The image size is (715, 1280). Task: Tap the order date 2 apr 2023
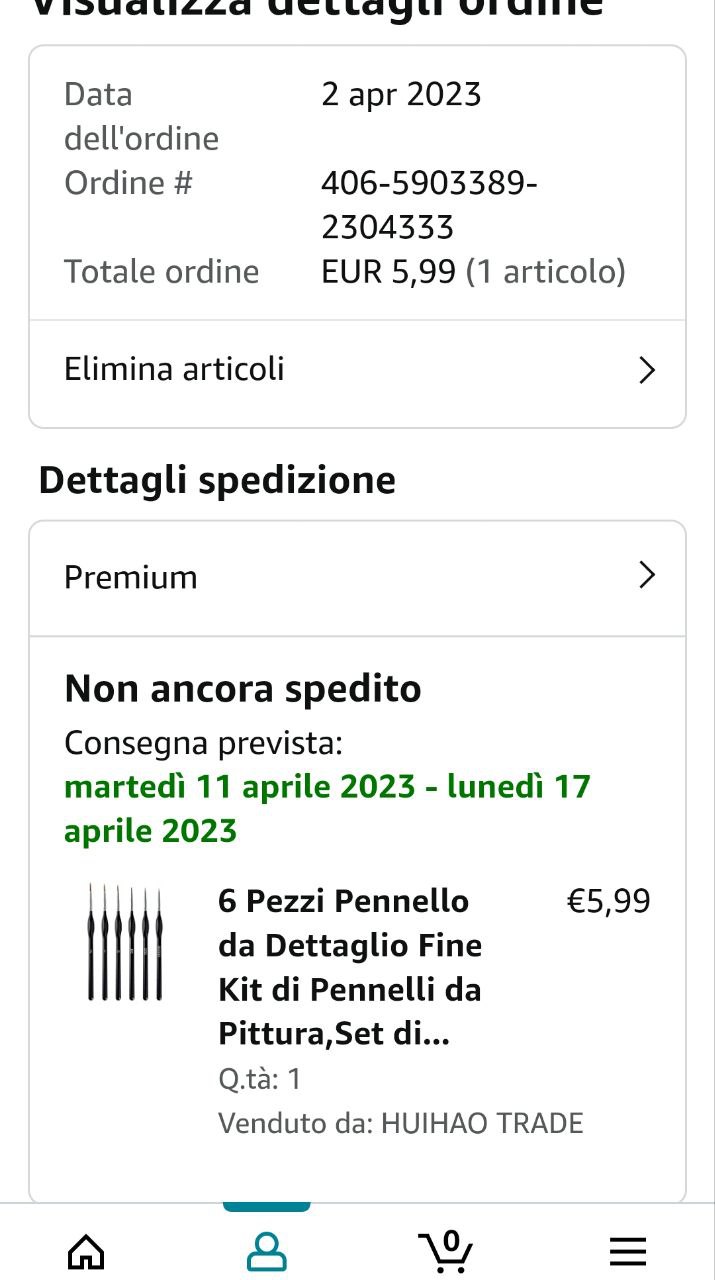[401, 95]
